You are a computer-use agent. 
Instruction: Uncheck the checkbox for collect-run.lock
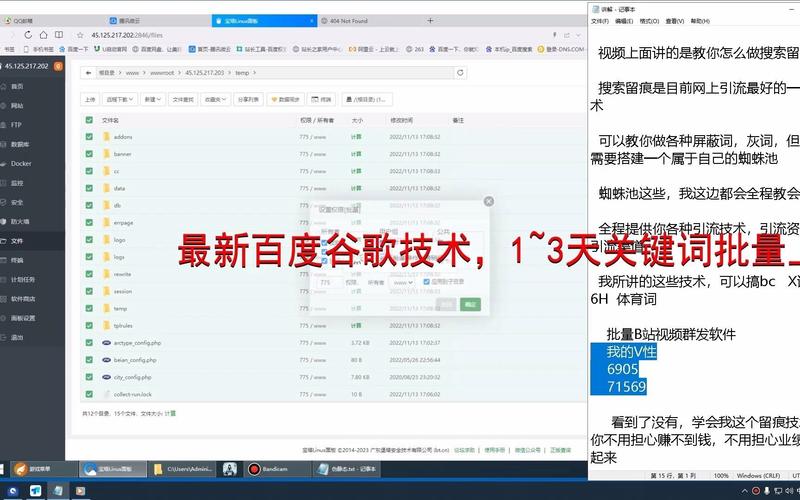coord(89,394)
